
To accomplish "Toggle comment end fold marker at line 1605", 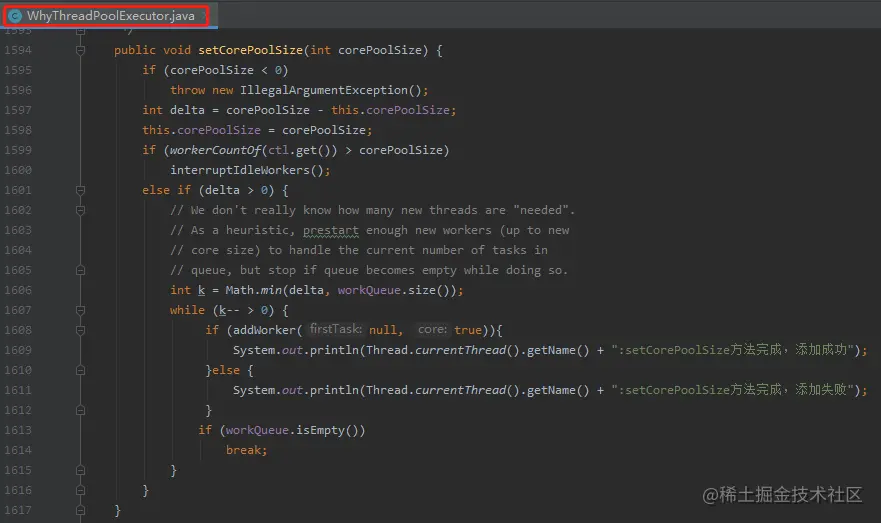I will 80,270.
